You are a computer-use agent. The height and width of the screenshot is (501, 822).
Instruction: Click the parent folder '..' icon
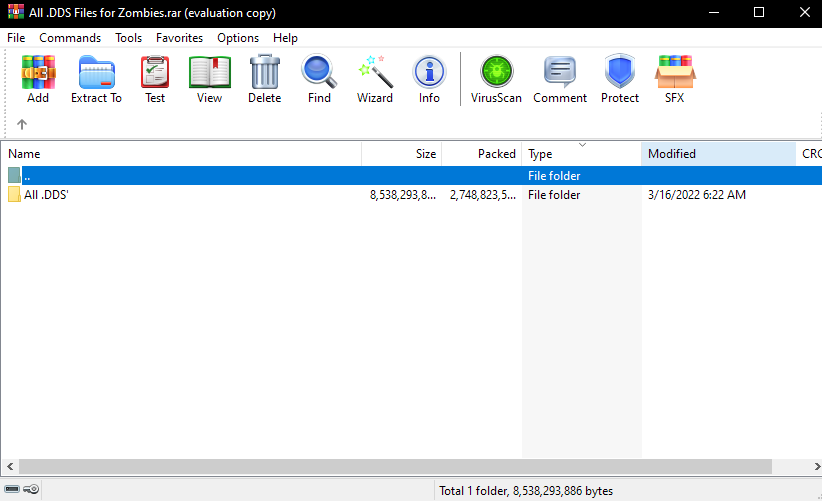[x=14, y=176]
